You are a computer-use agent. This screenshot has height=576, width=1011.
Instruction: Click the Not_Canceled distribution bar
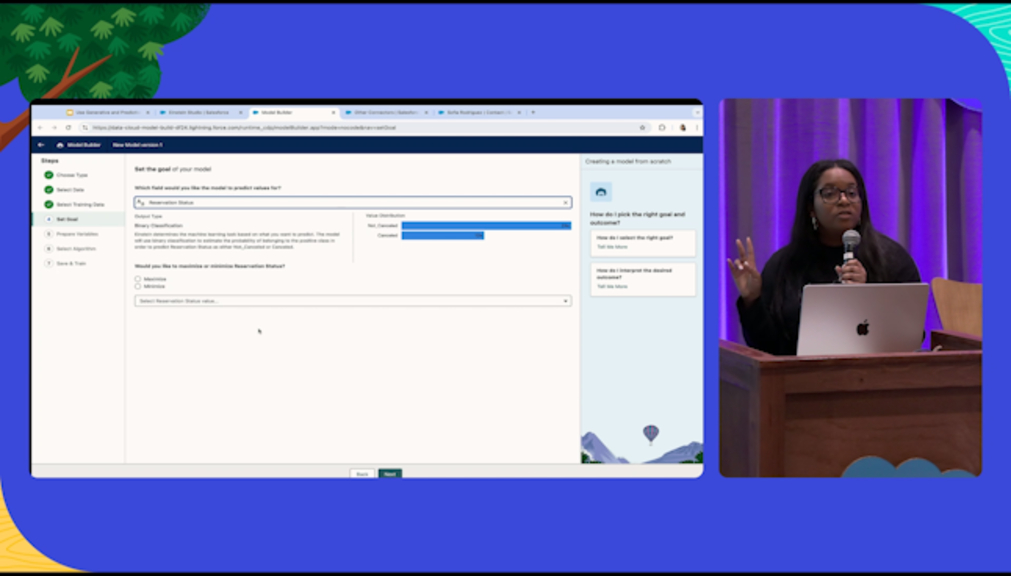(486, 226)
